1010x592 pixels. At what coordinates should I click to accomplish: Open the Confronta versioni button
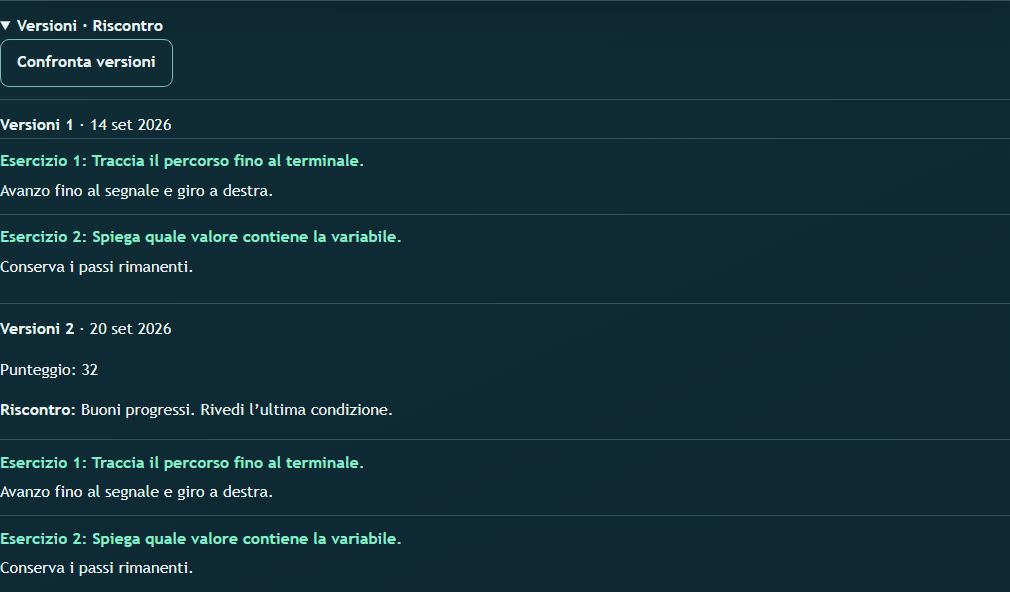[86, 62]
